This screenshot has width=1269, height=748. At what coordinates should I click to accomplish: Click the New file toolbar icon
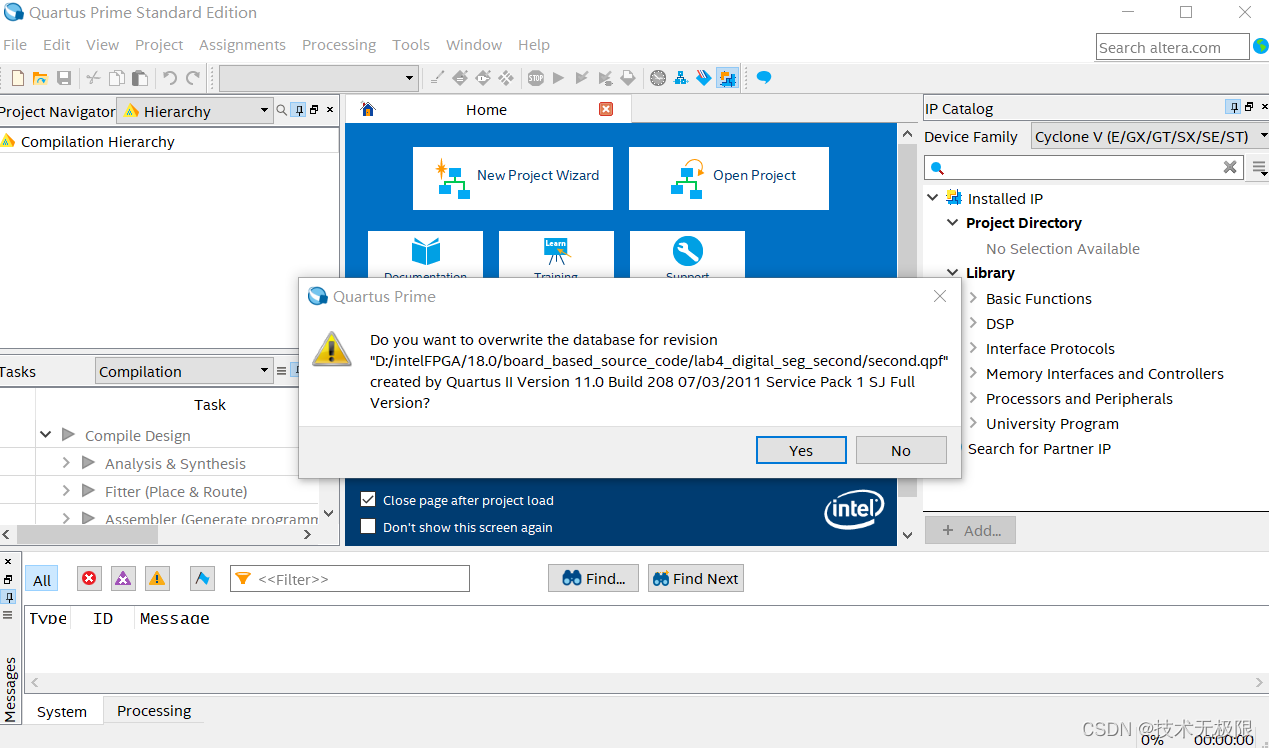point(18,78)
